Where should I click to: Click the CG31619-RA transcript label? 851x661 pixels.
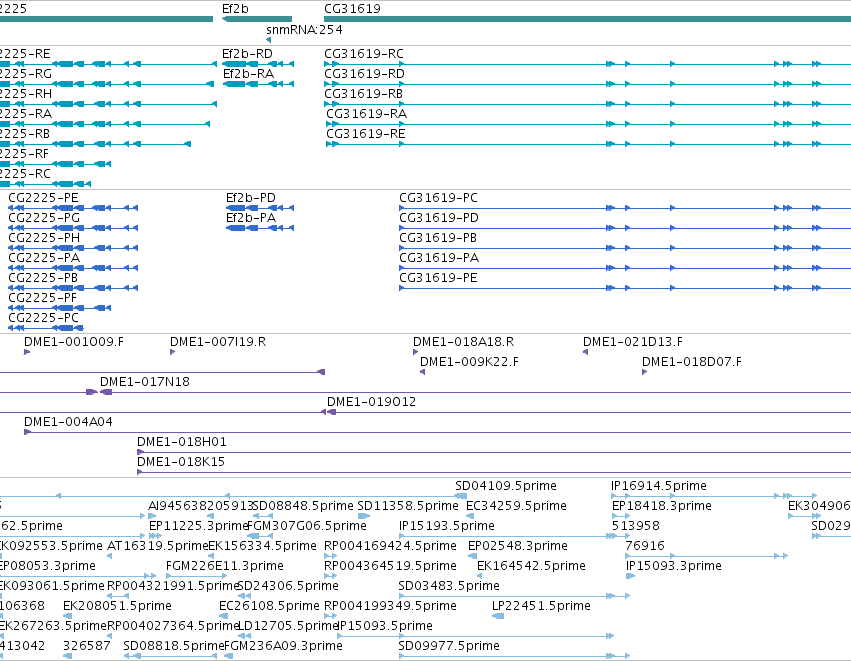[x=366, y=114]
